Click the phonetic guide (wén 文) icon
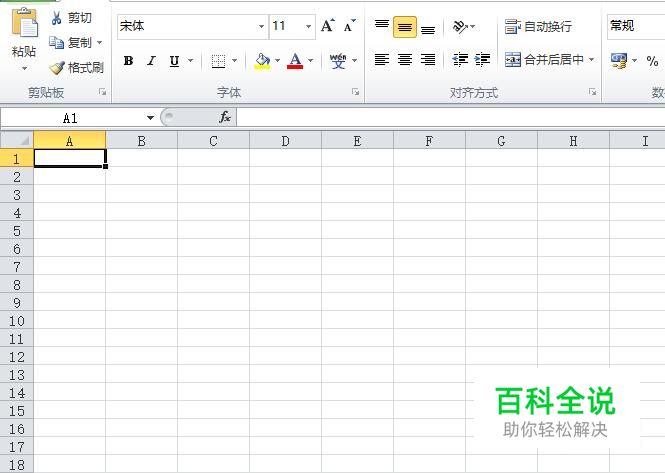Viewport: 665px width, 473px height. click(x=338, y=61)
